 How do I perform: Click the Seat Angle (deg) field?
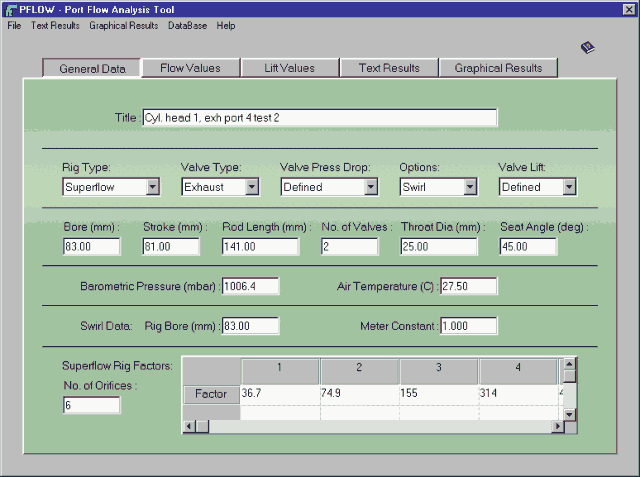click(528, 246)
